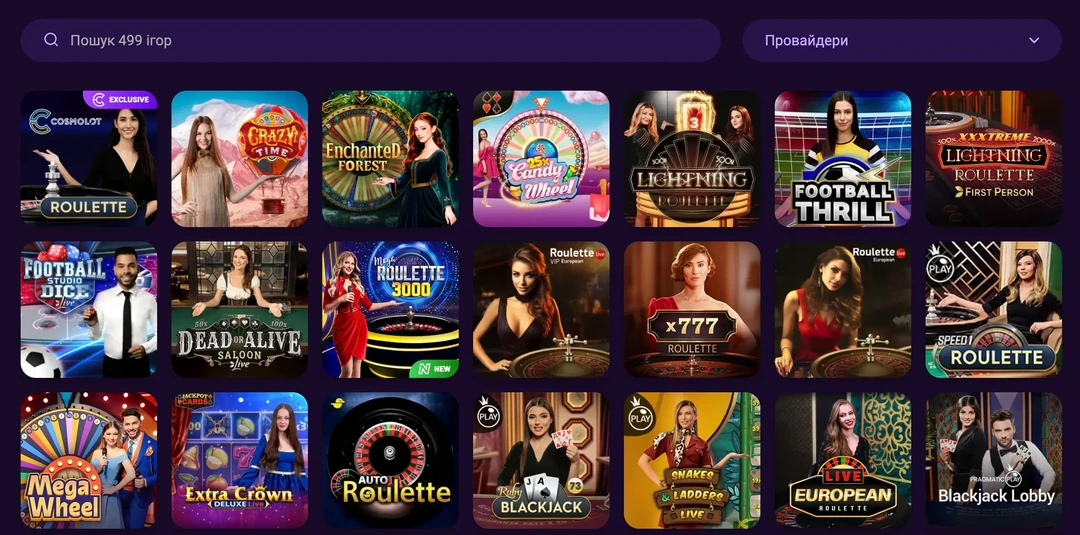Open the x777 Roulette game
The width and height of the screenshot is (1080, 535).
coord(692,309)
